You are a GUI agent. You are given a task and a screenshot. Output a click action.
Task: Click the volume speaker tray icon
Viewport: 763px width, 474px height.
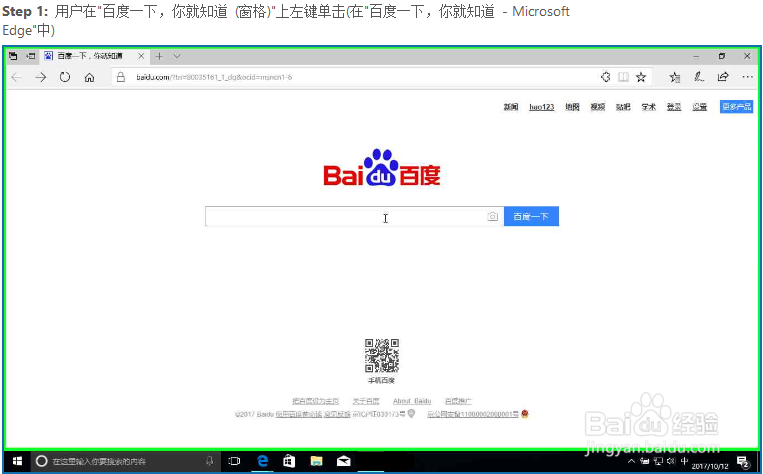click(671, 461)
